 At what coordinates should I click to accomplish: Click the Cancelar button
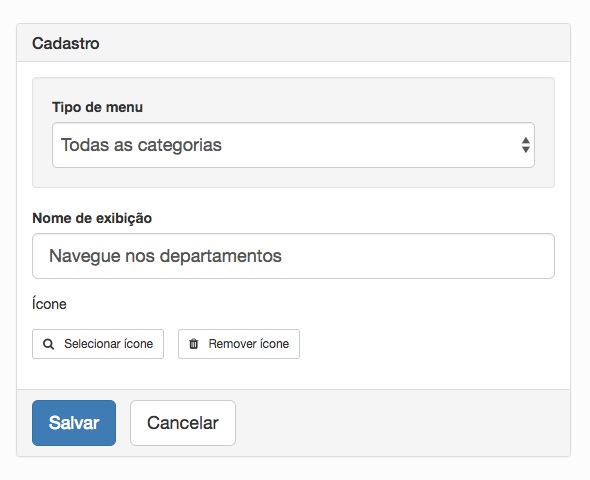tap(183, 423)
